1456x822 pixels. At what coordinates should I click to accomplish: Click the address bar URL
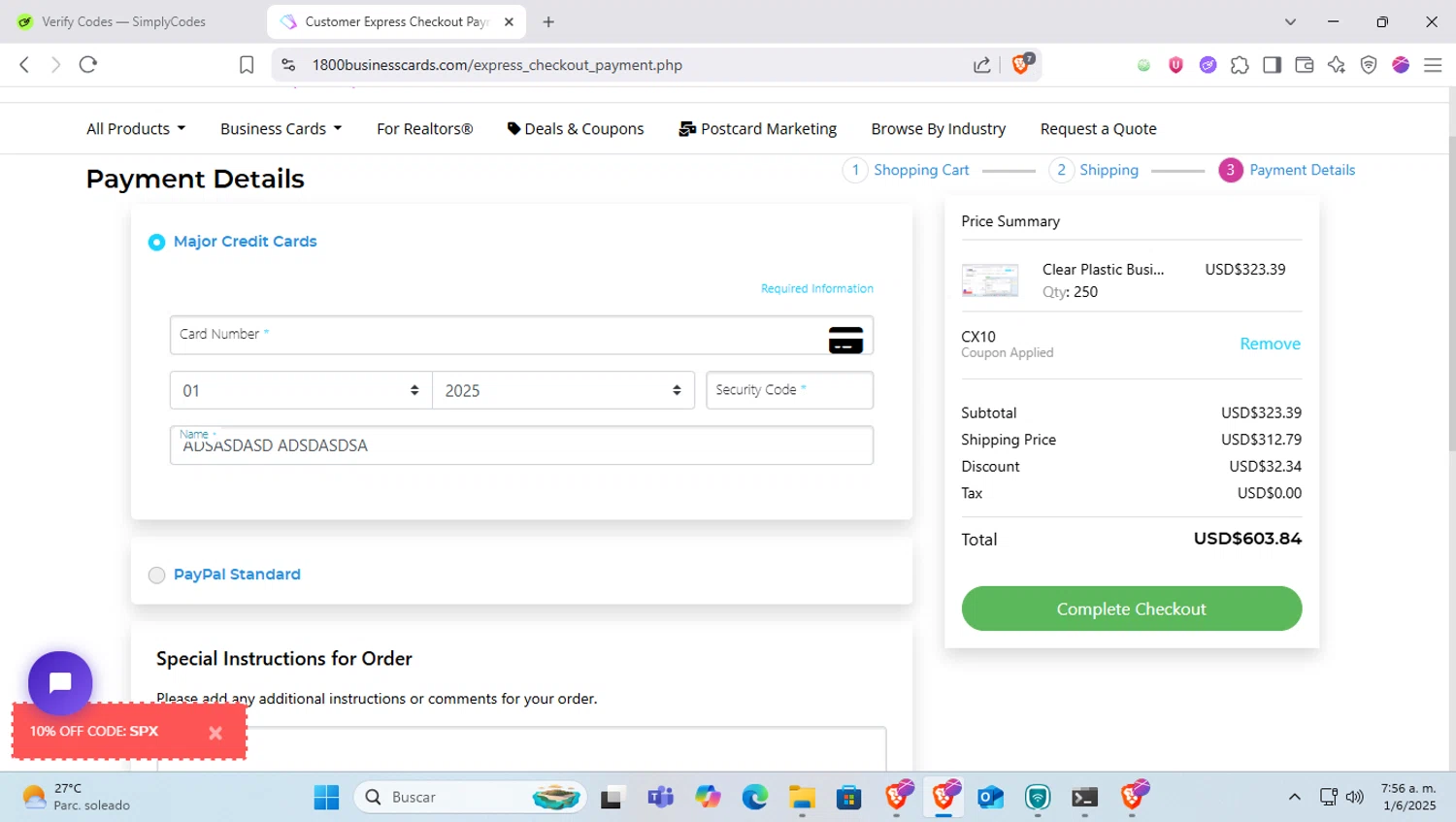497,65
